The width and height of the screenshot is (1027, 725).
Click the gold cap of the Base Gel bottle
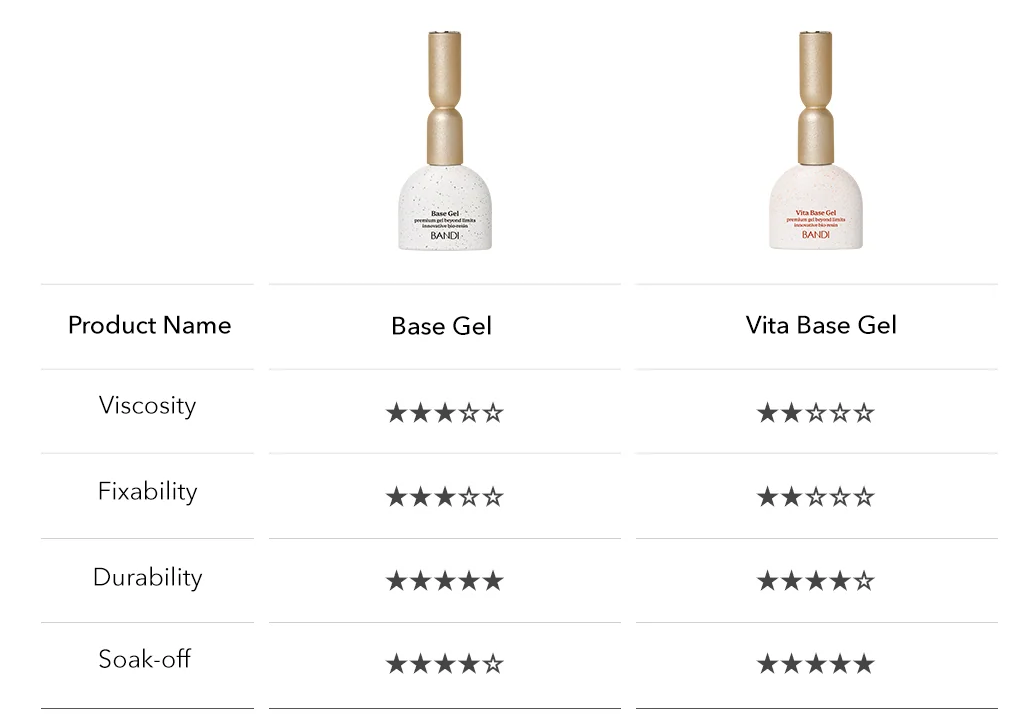pyautogui.click(x=445, y=95)
